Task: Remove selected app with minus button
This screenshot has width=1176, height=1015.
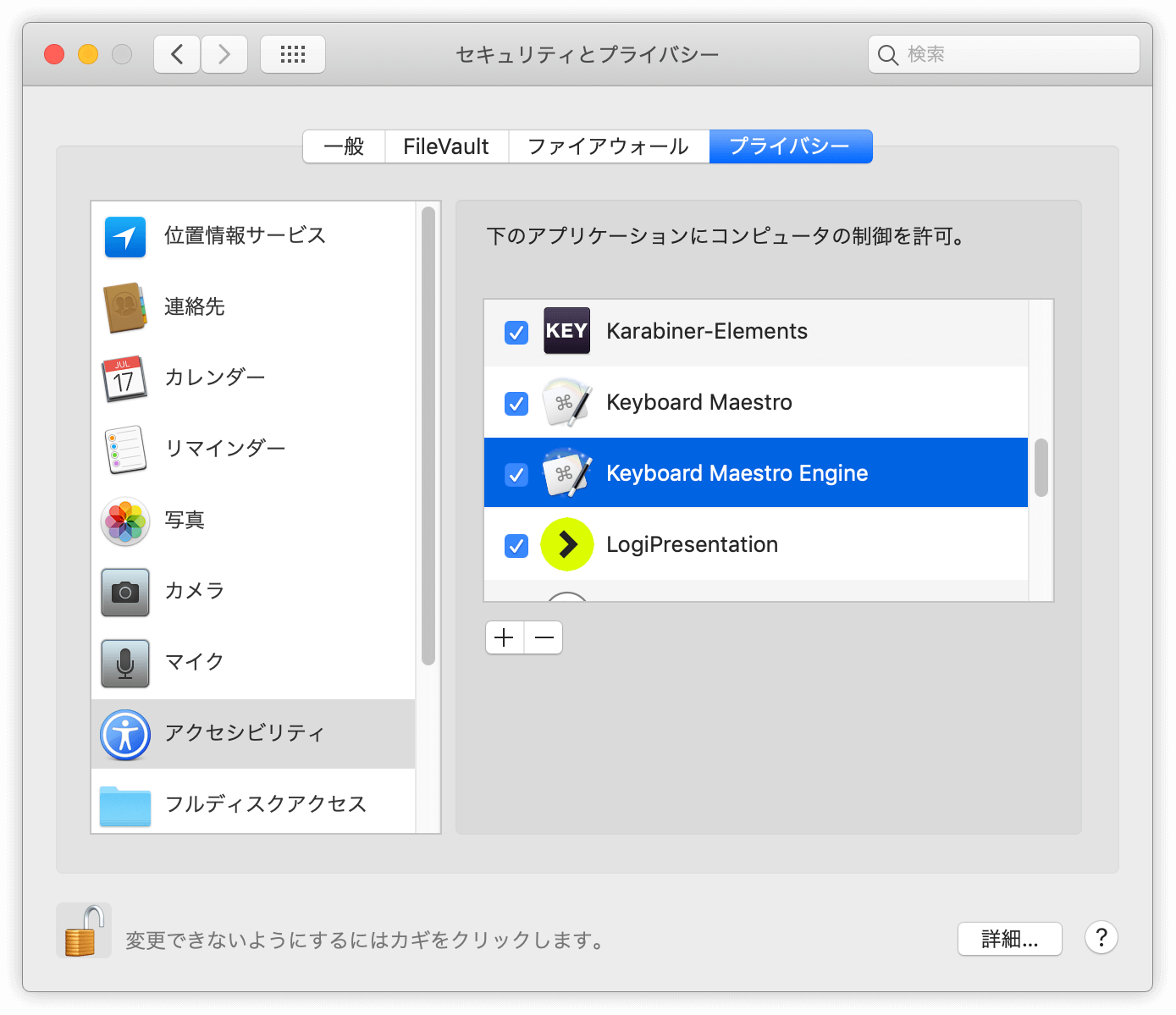Action: pyautogui.click(x=544, y=637)
